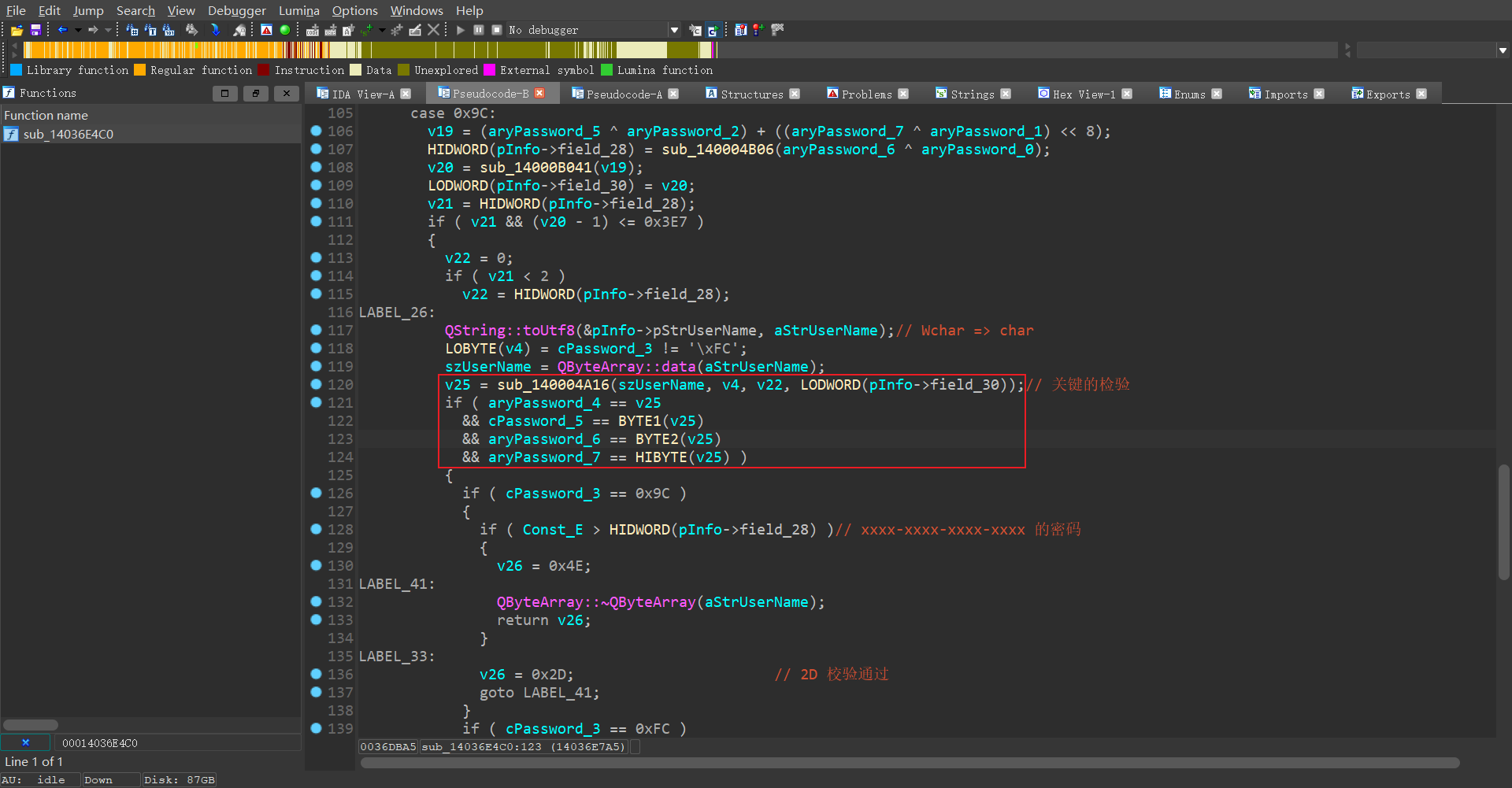Click the Pause process icon
Viewport: 1512px width, 788px height.
pos(479,30)
